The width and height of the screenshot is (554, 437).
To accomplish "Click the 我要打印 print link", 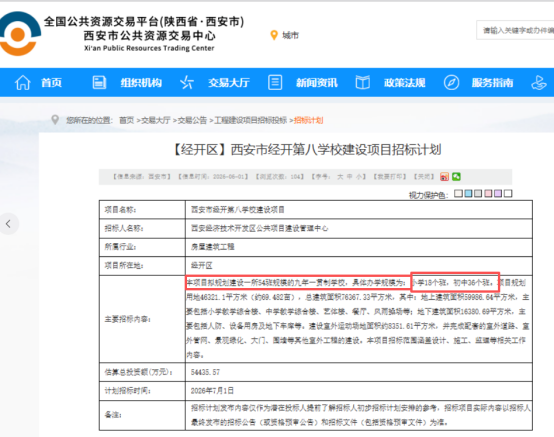I will (390, 176).
